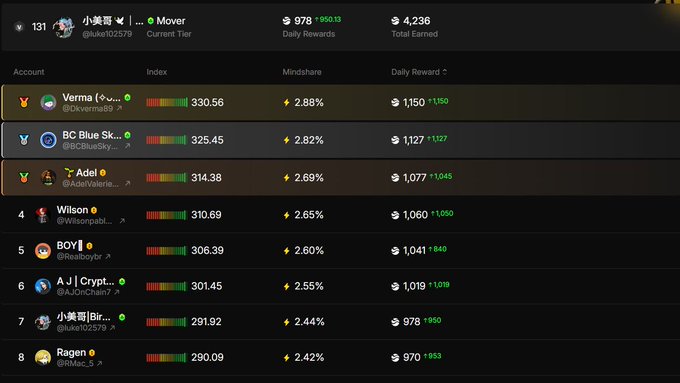680x383 pixels.
Task: Sort by Daily Reward column arrows
Action: [445, 72]
